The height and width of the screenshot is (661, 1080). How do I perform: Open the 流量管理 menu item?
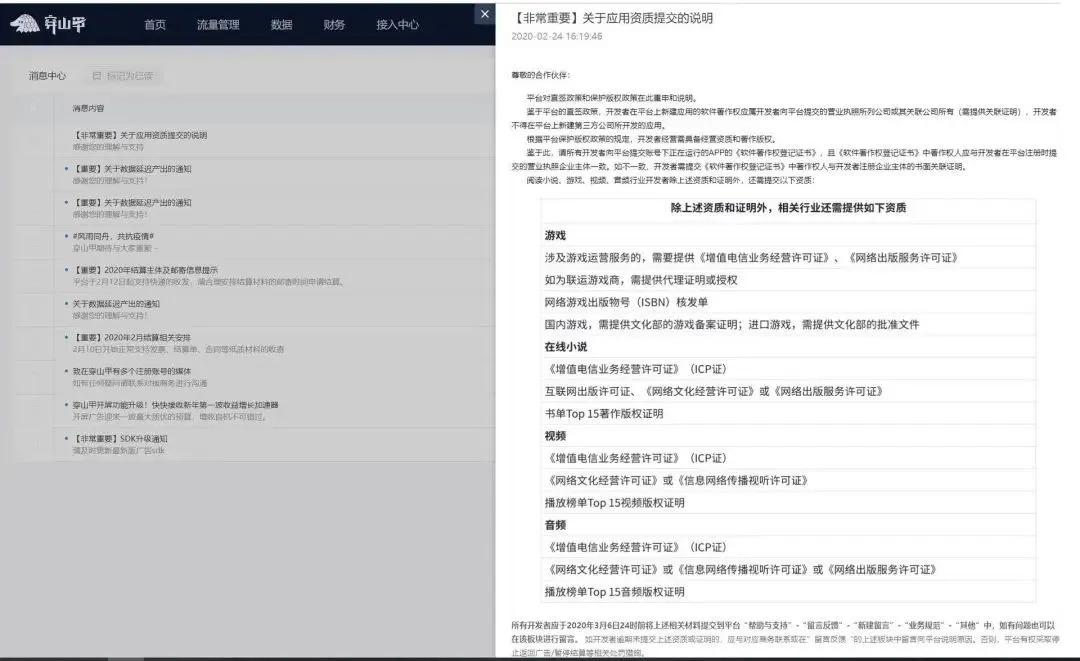(220, 23)
